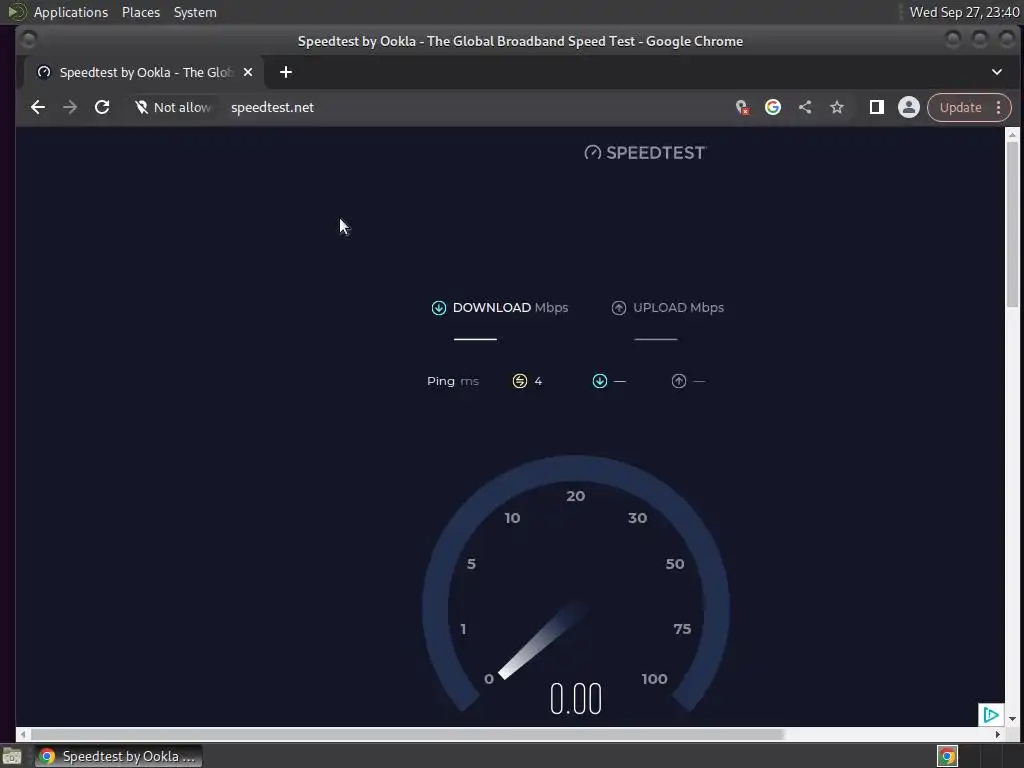1024x768 pixels.
Task: Click the horizontal scrollbar right arrow
Action: [x=997, y=734]
